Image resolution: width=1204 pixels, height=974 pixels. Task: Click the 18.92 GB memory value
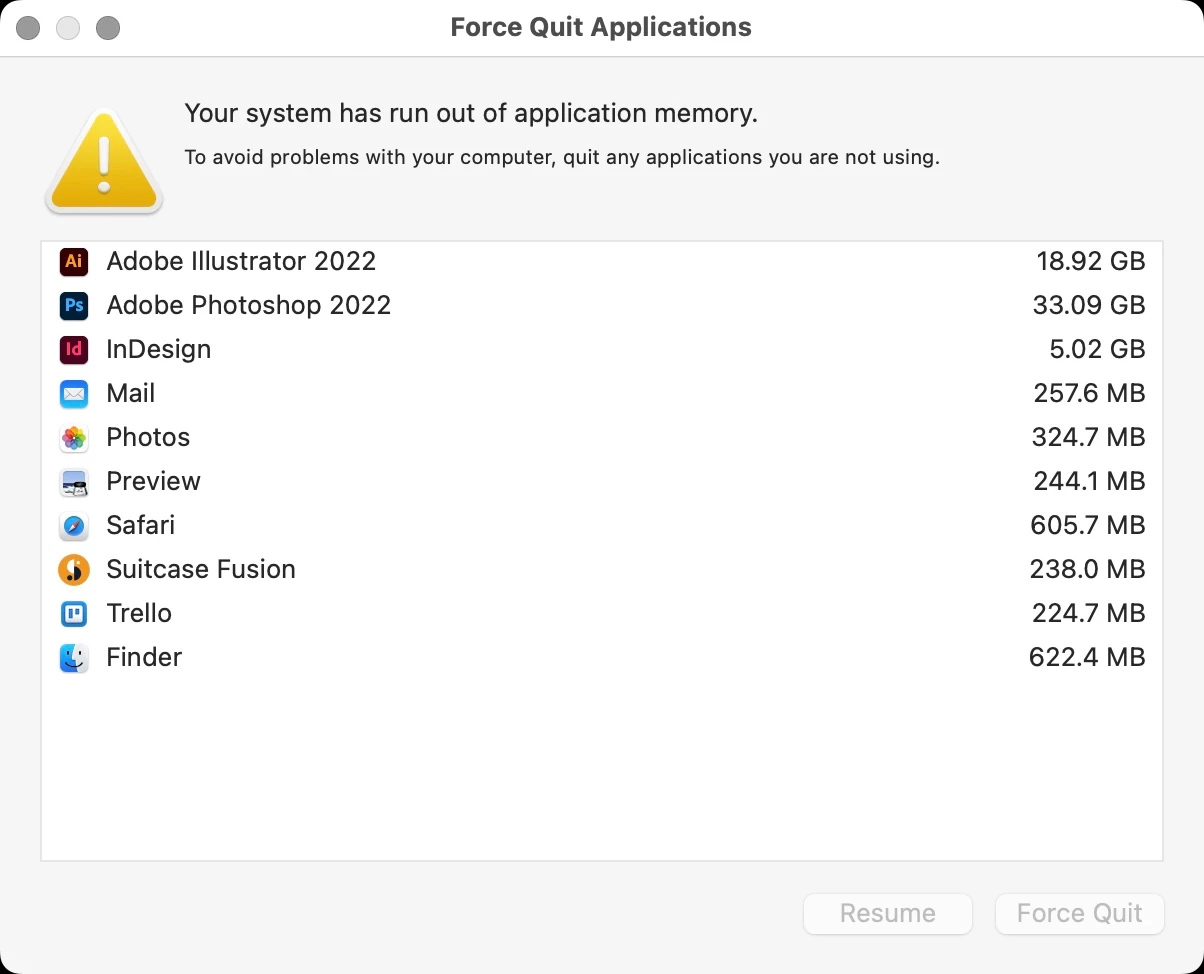pyautogui.click(x=1091, y=261)
